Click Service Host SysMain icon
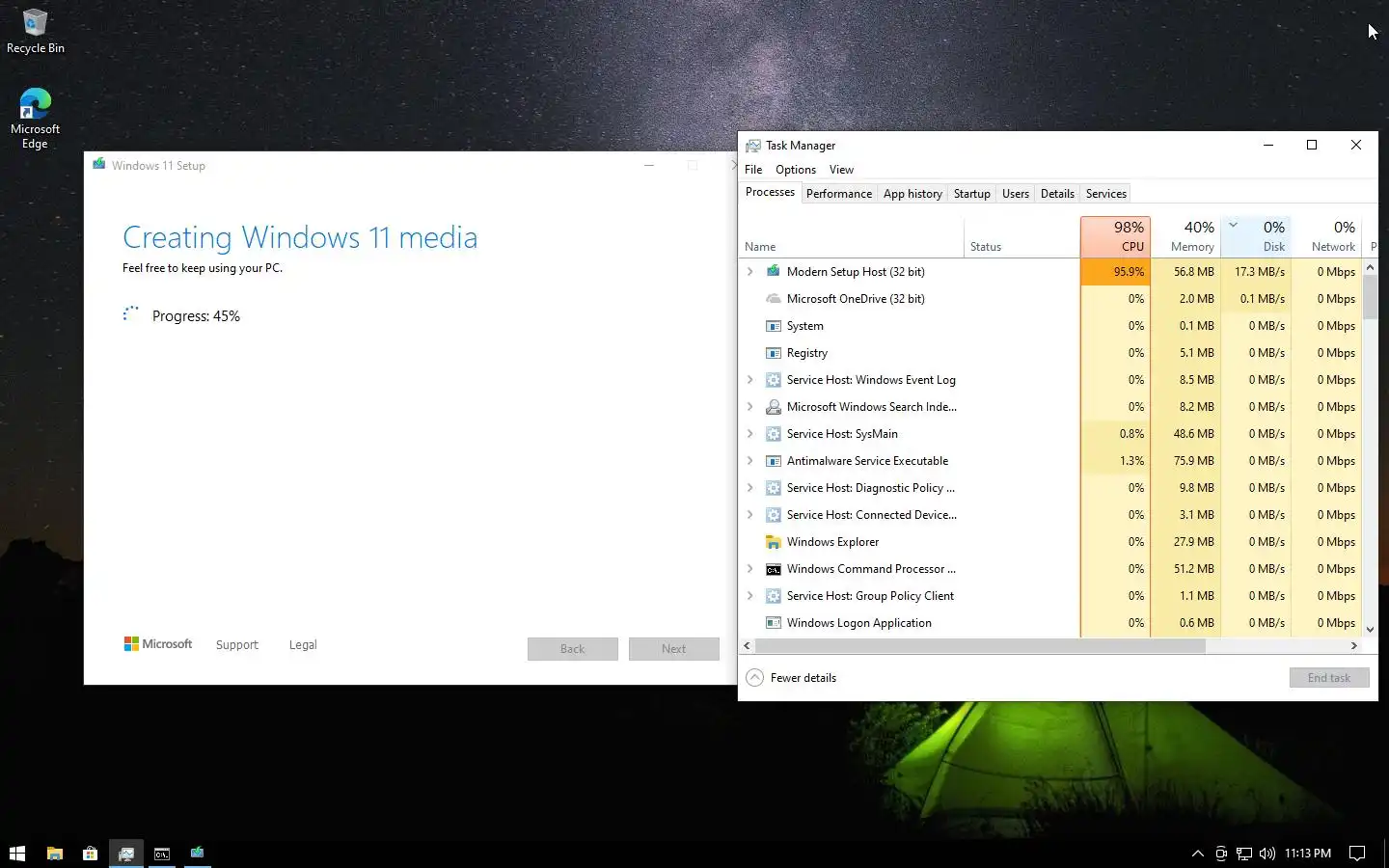The image size is (1389, 868). pos(774,434)
